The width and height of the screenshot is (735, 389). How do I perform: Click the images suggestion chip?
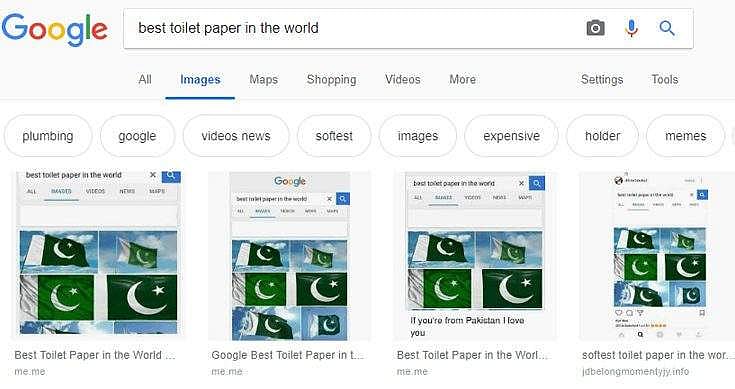(x=418, y=136)
